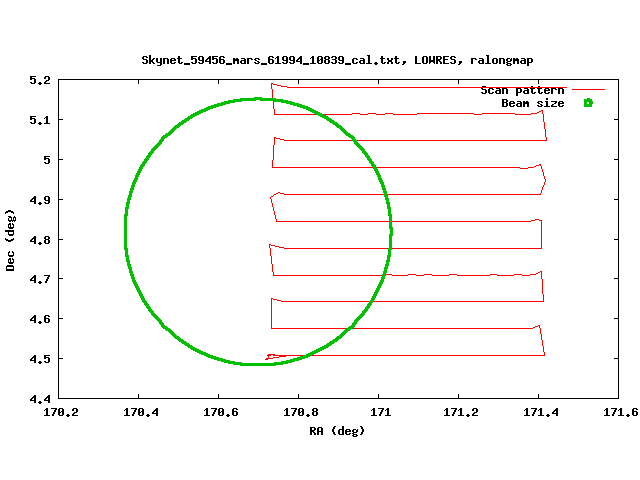Select the 'Scan pattern' legend label

[522, 90]
